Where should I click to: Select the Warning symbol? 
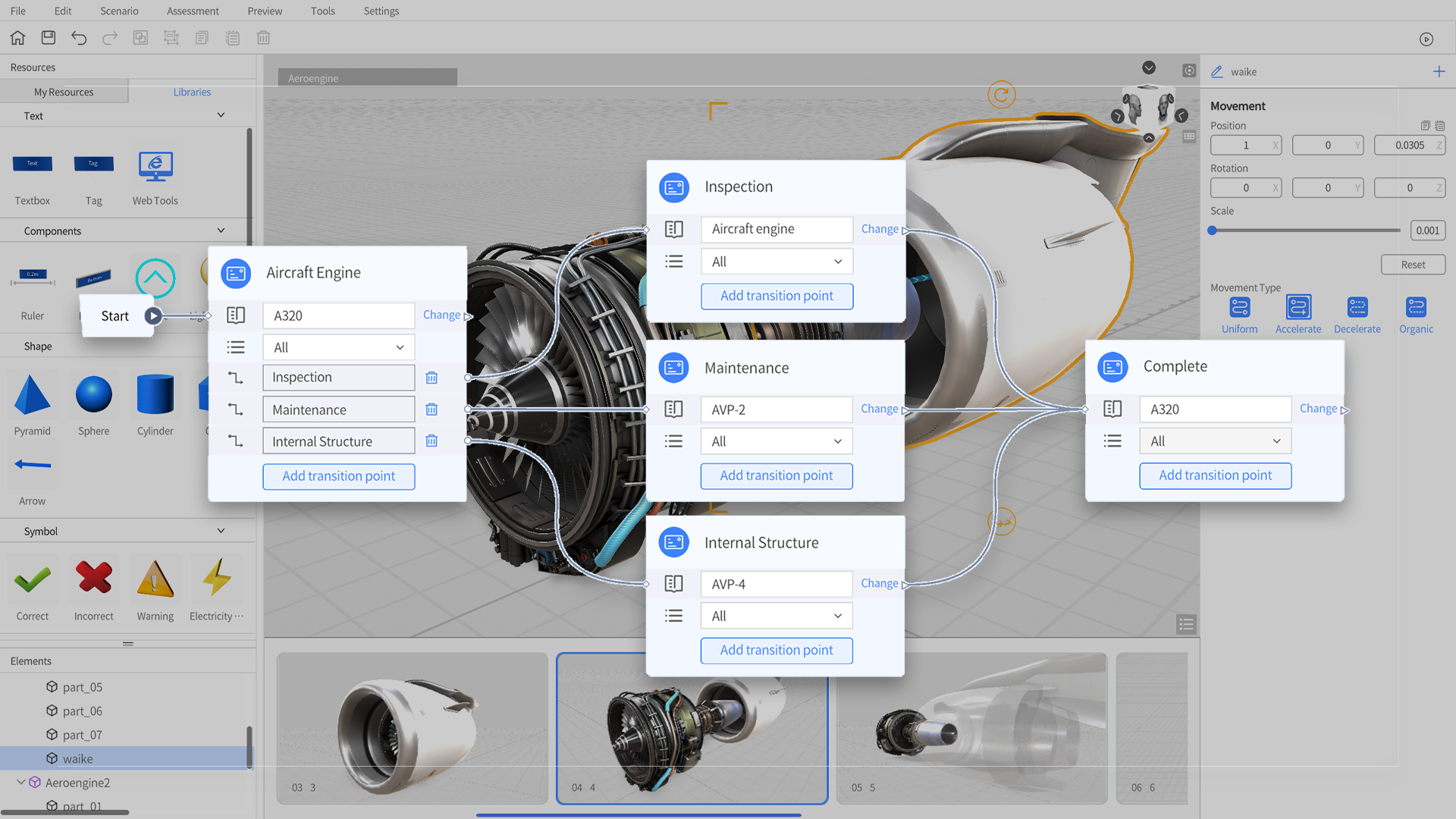tap(155, 580)
